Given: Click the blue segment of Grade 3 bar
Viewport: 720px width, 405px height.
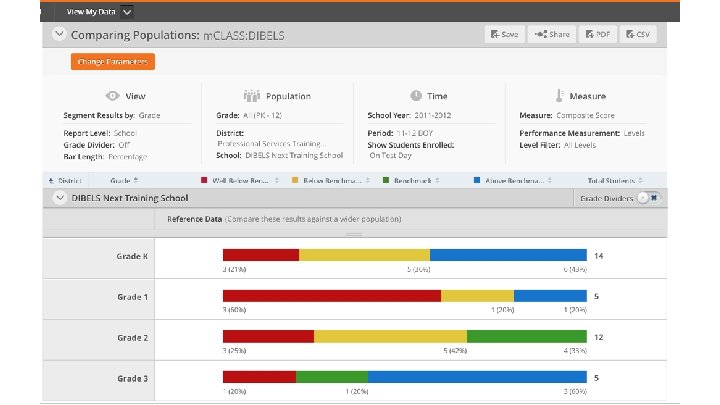Looking at the screenshot, I should point(477,377).
